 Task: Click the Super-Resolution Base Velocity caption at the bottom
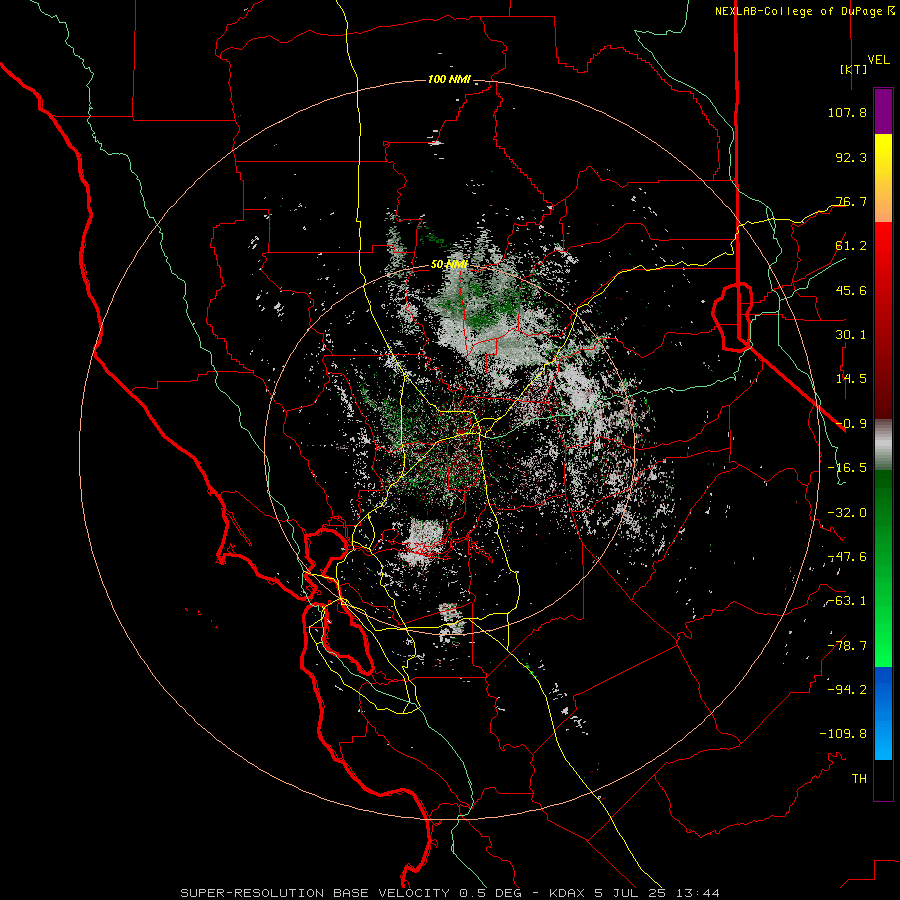point(449,893)
